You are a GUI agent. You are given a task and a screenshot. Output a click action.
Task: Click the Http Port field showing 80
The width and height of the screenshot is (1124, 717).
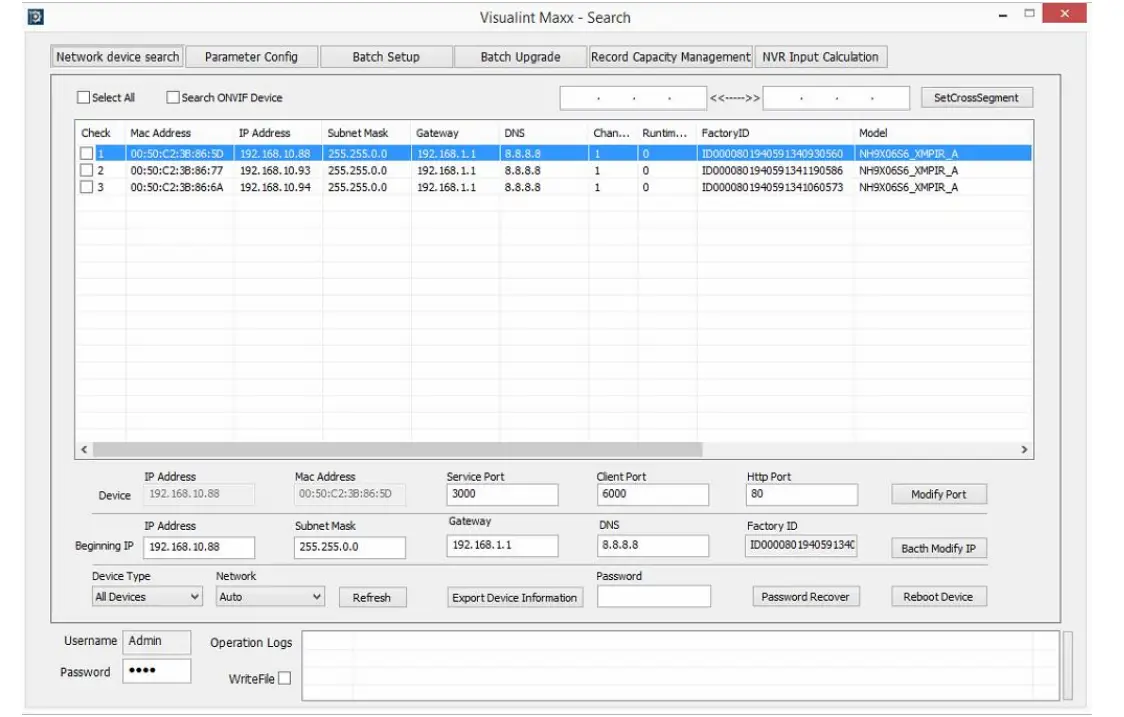(x=802, y=494)
